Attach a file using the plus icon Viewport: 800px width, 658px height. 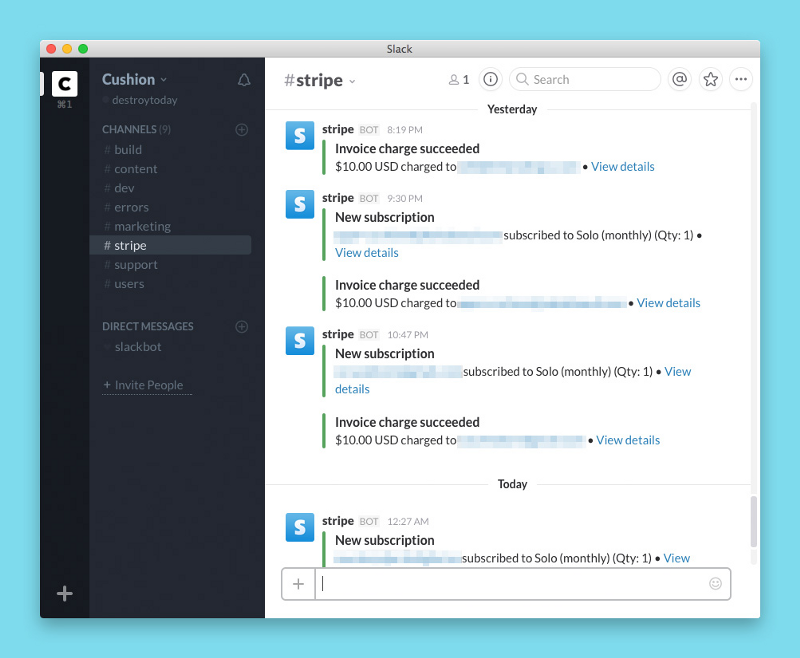(x=298, y=584)
